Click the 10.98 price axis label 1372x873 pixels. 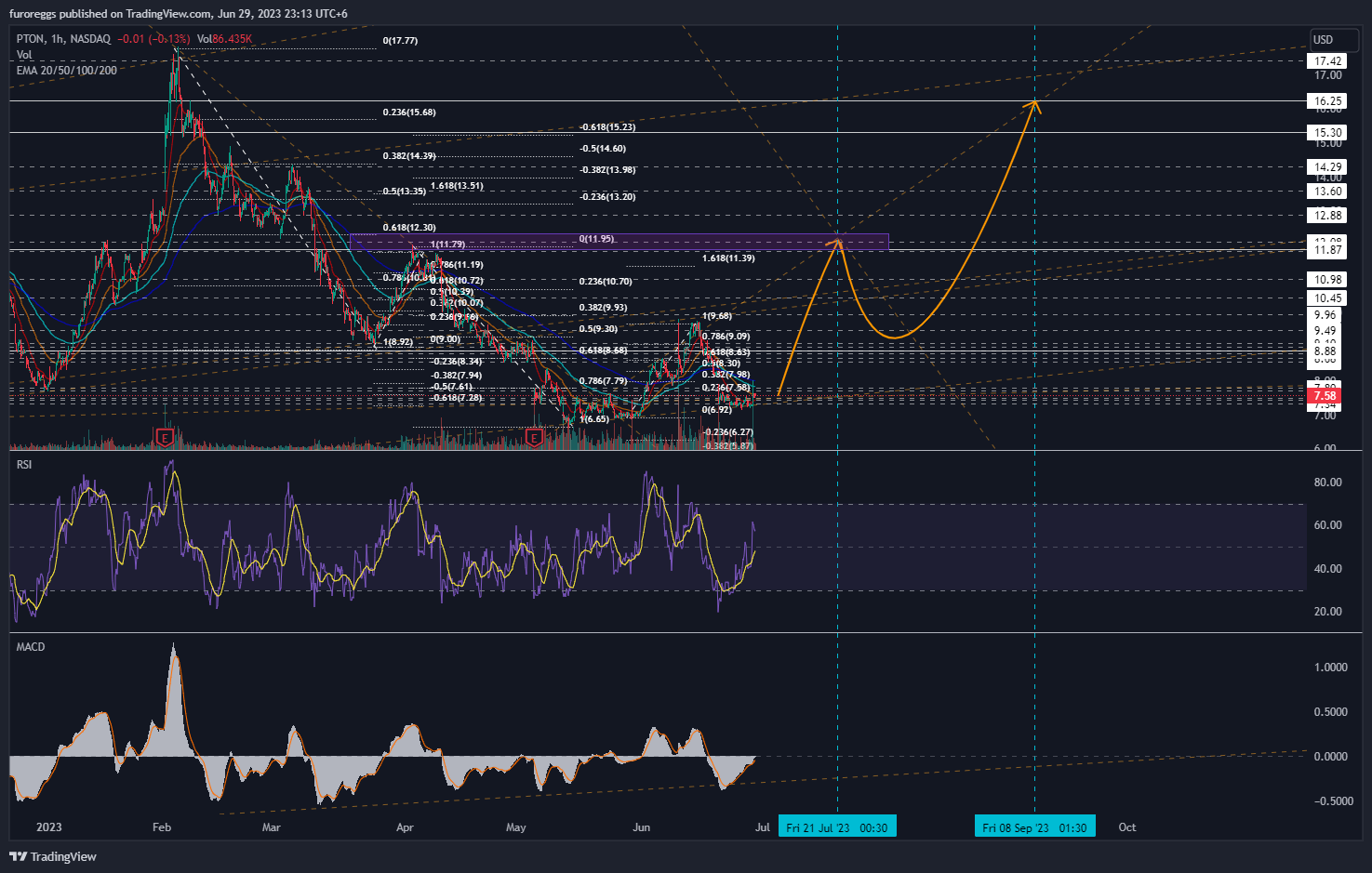click(x=1326, y=280)
